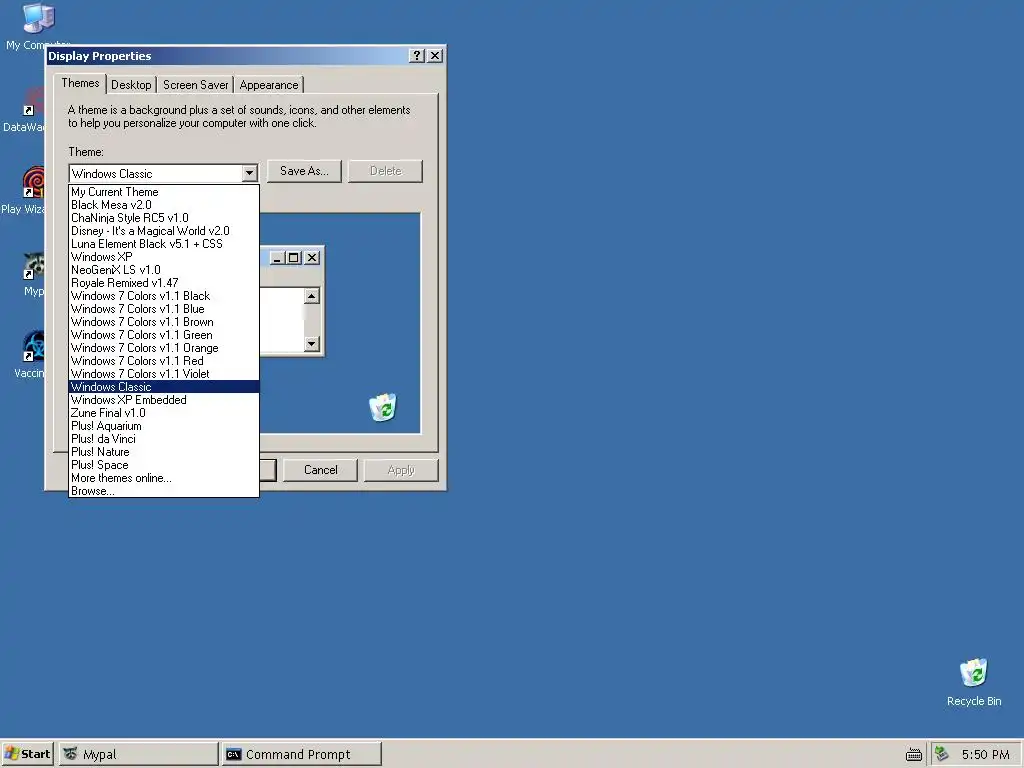
Task: Click the Cancel button
Action: [x=321, y=470]
